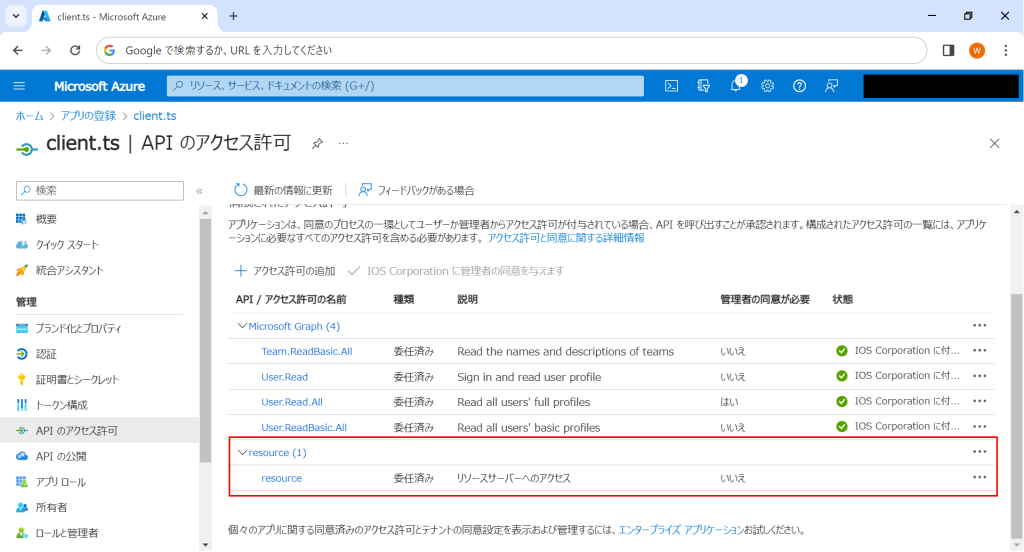Open more options beside the page title
The height and width of the screenshot is (552, 1024).
[344, 144]
